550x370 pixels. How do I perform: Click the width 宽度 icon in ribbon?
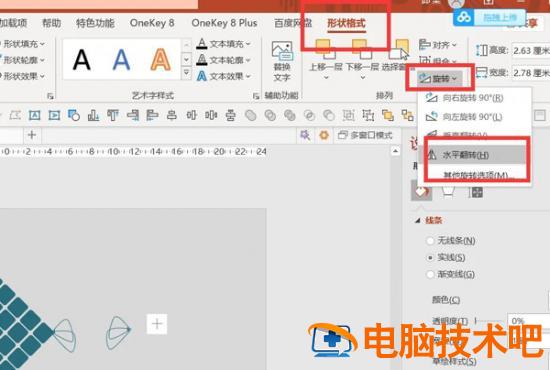pos(482,73)
